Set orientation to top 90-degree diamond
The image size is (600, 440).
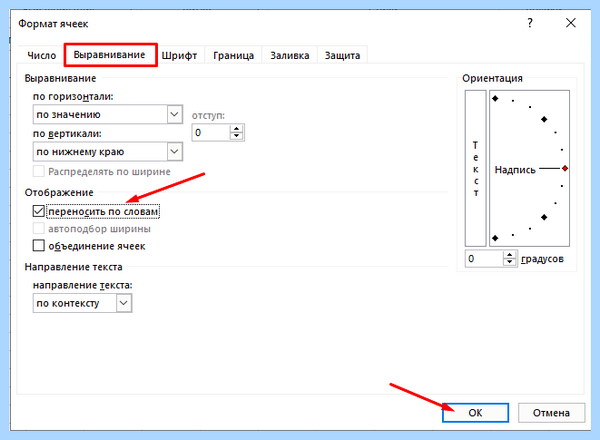pos(495,99)
